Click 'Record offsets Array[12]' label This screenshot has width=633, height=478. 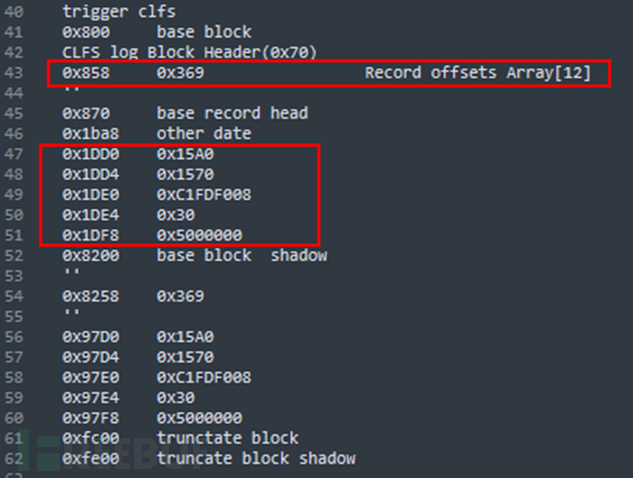click(x=478, y=73)
